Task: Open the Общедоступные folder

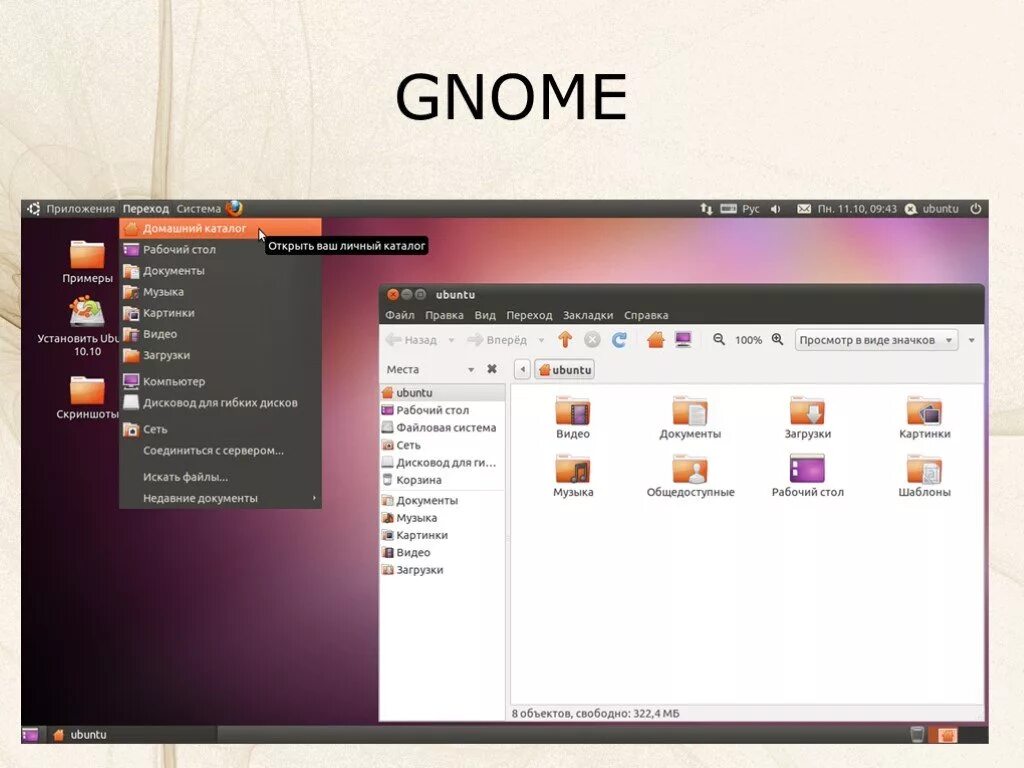Action: (x=690, y=476)
